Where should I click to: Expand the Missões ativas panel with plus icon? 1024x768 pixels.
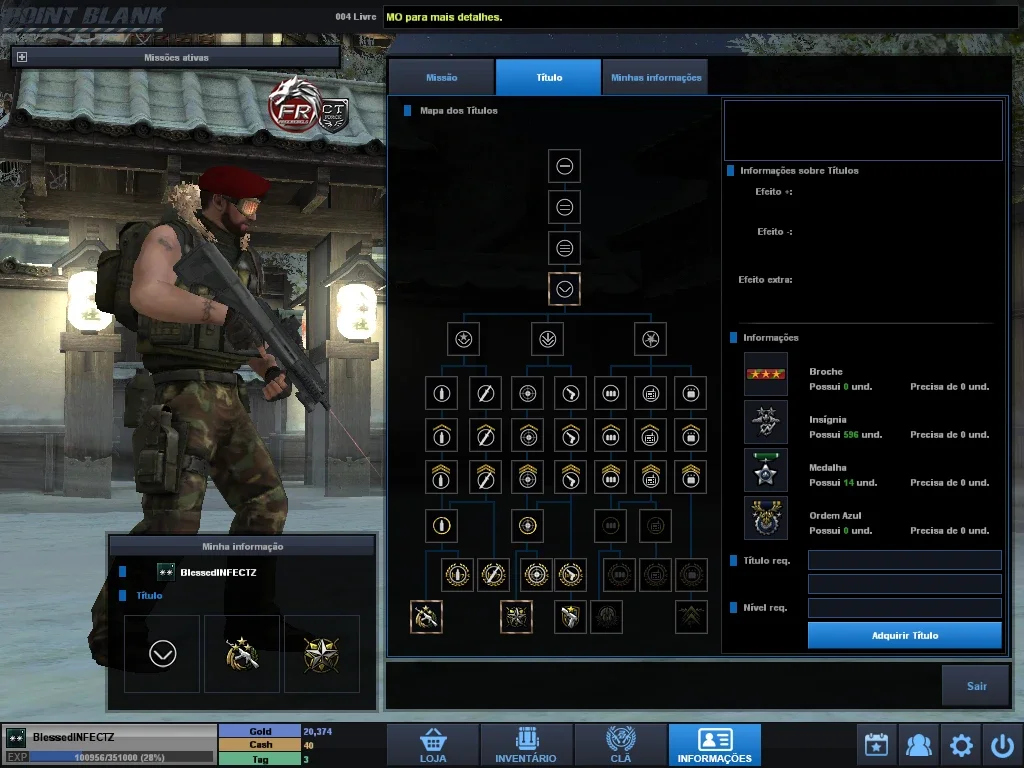[22, 57]
